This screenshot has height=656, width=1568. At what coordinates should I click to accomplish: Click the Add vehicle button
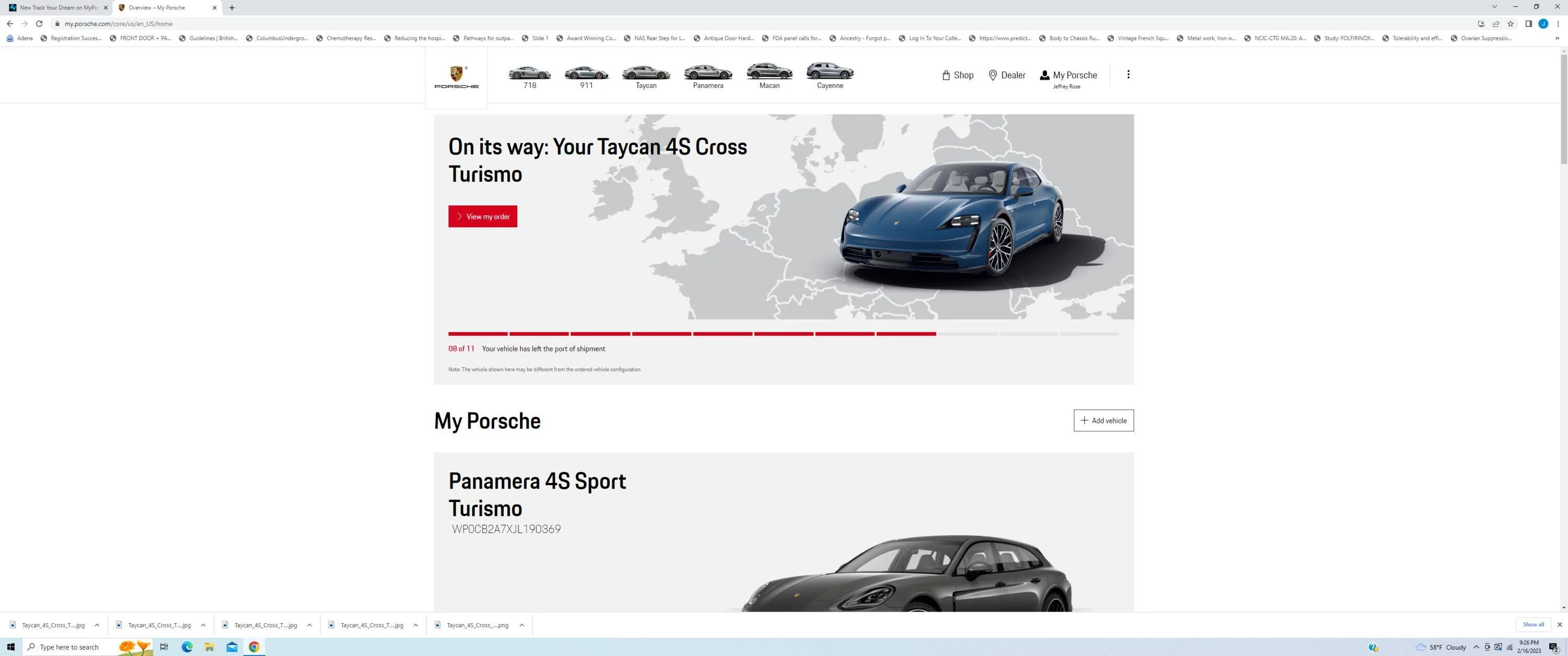(1103, 420)
